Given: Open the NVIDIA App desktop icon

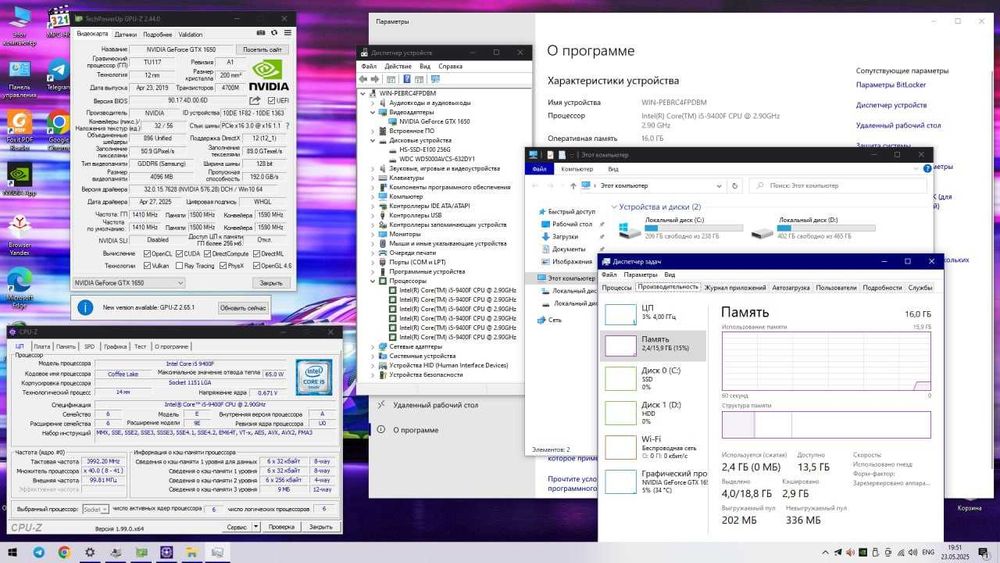Looking at the screenshot, I should 19,180.
